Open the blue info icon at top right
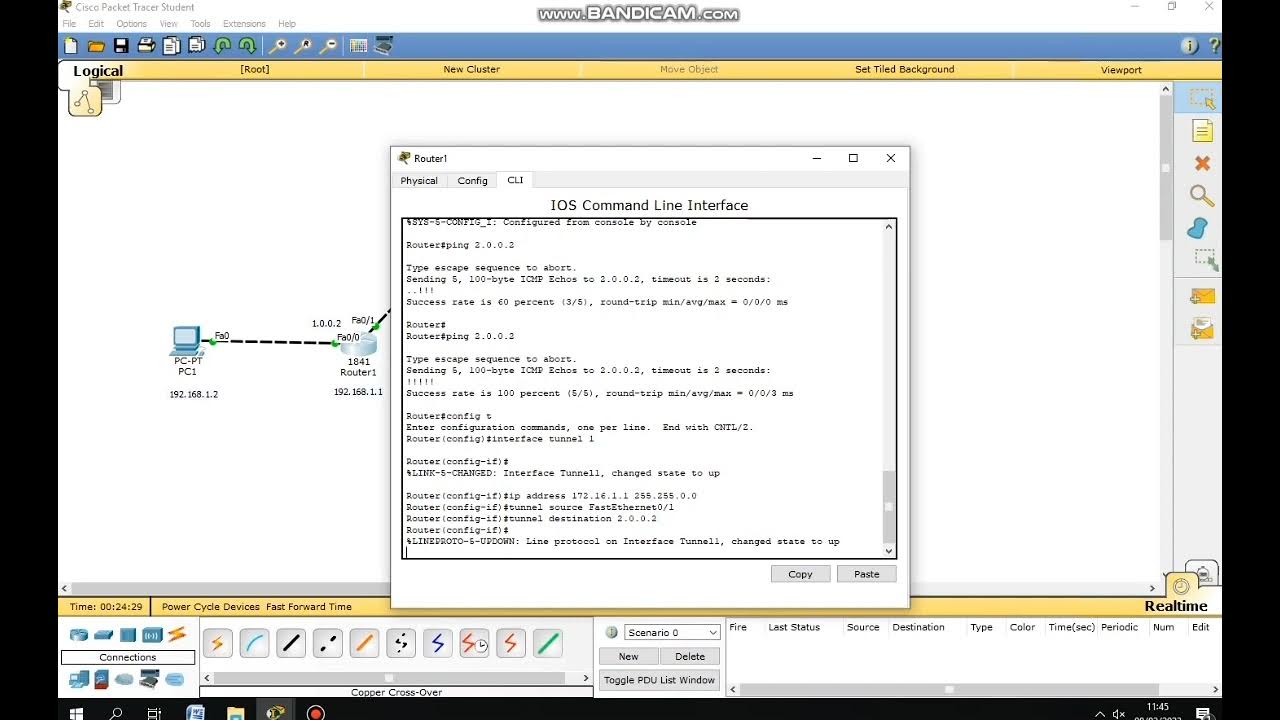This screenshot has width=1280, height=720. coord(1190,46)
